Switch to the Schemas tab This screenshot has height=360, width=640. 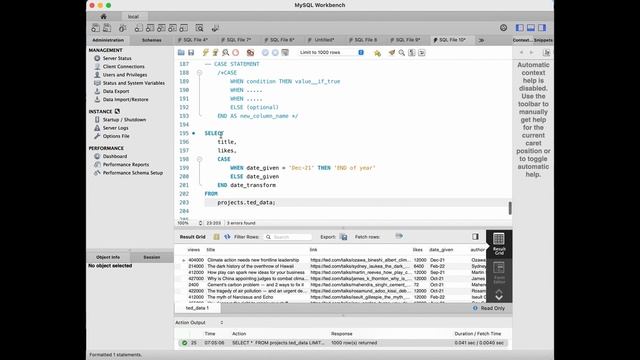151,40
